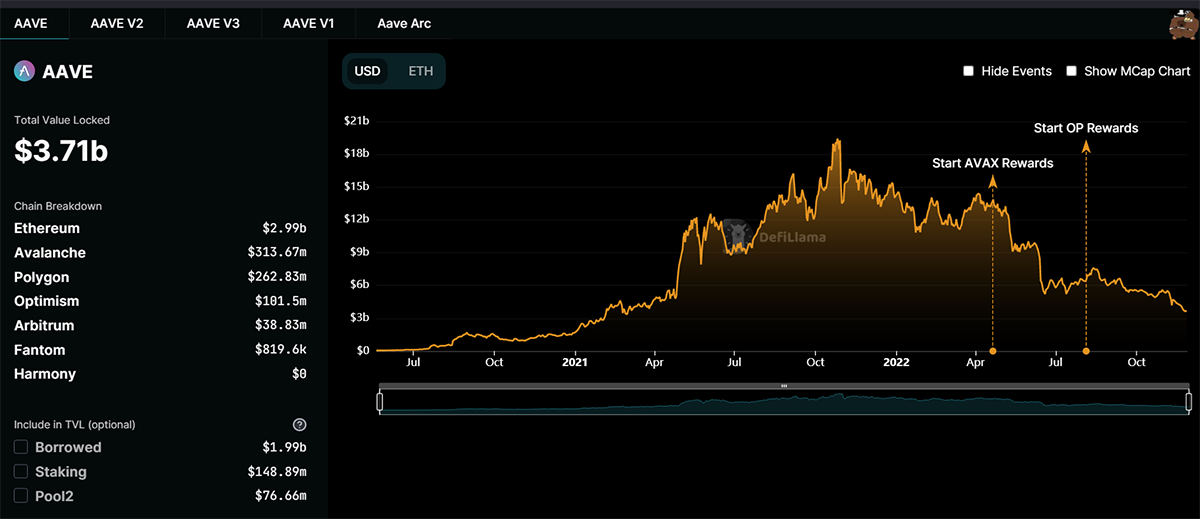1200x519 pixels.
Task: Click the Polygon chain label
Action: (42, 277)
